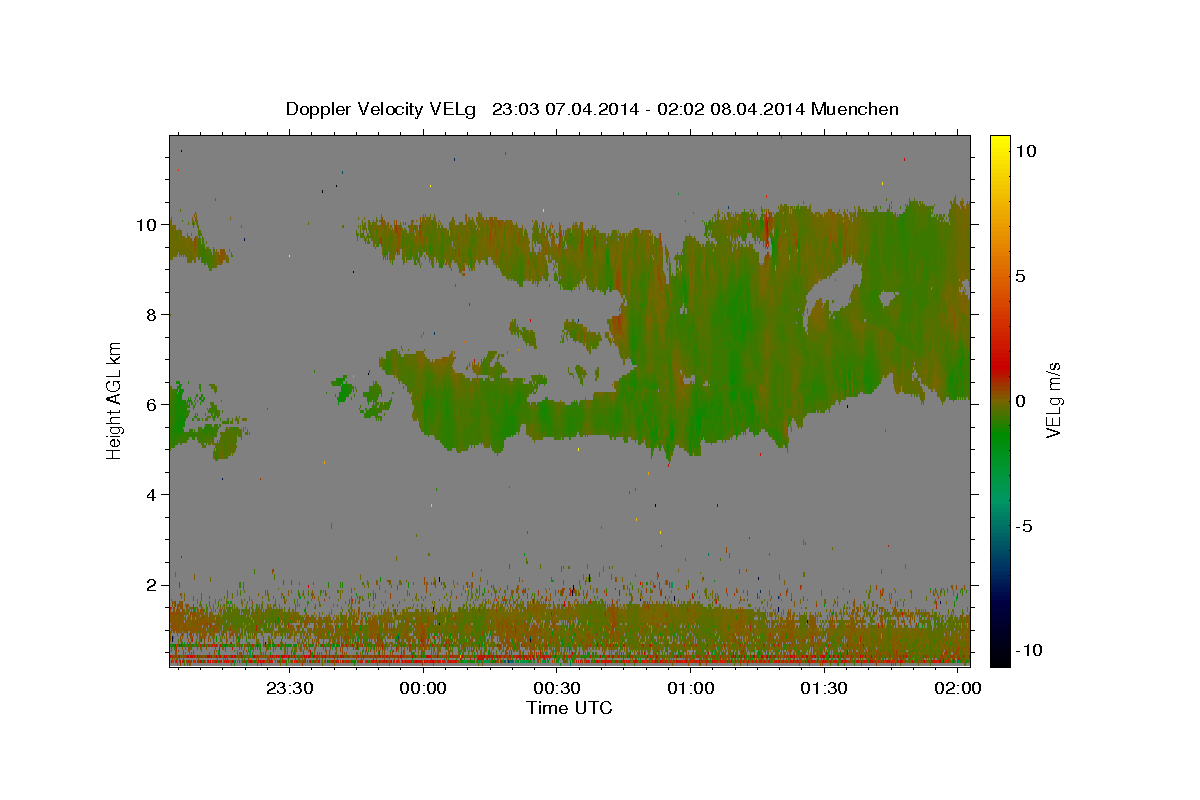Click the 01:30 time axis tick label

click(825, 688)
